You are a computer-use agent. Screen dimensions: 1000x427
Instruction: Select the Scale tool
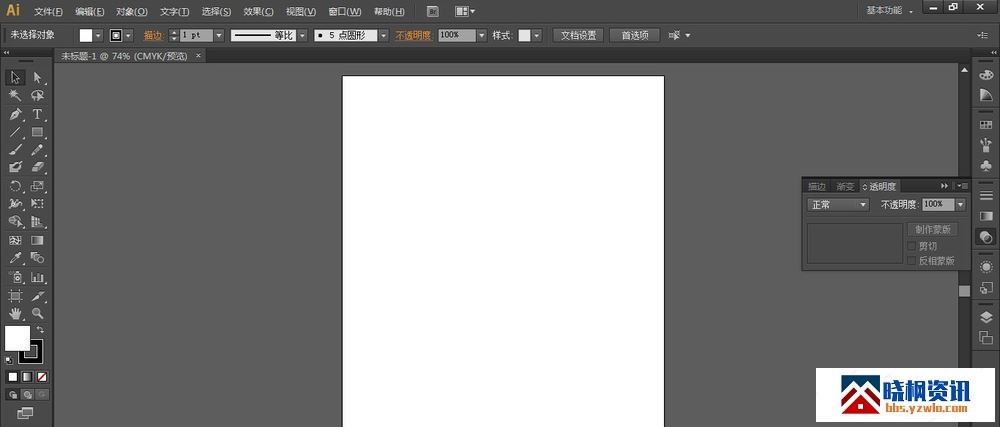[37, 186]
